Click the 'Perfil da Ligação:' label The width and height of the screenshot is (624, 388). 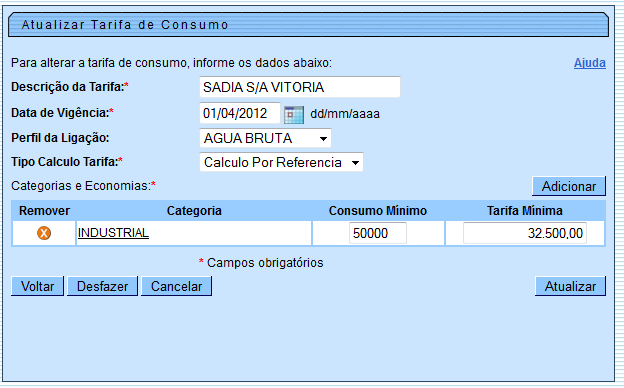click(x=60, y=138)
